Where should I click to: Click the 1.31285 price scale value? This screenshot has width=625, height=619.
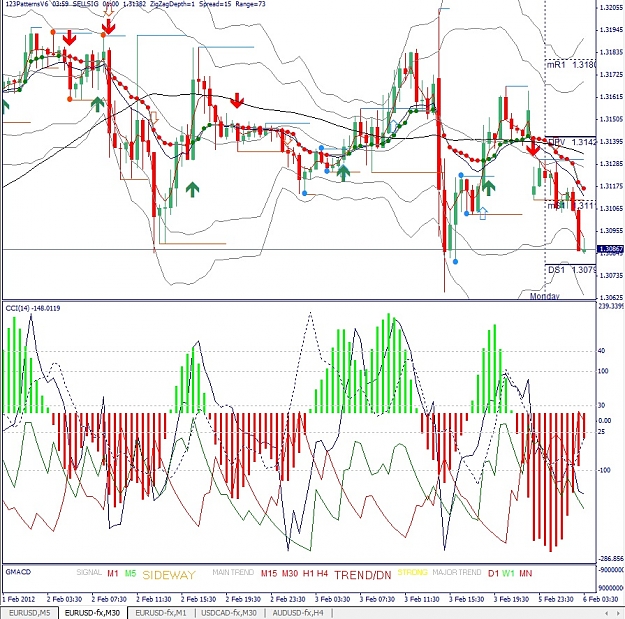point(611,164)
